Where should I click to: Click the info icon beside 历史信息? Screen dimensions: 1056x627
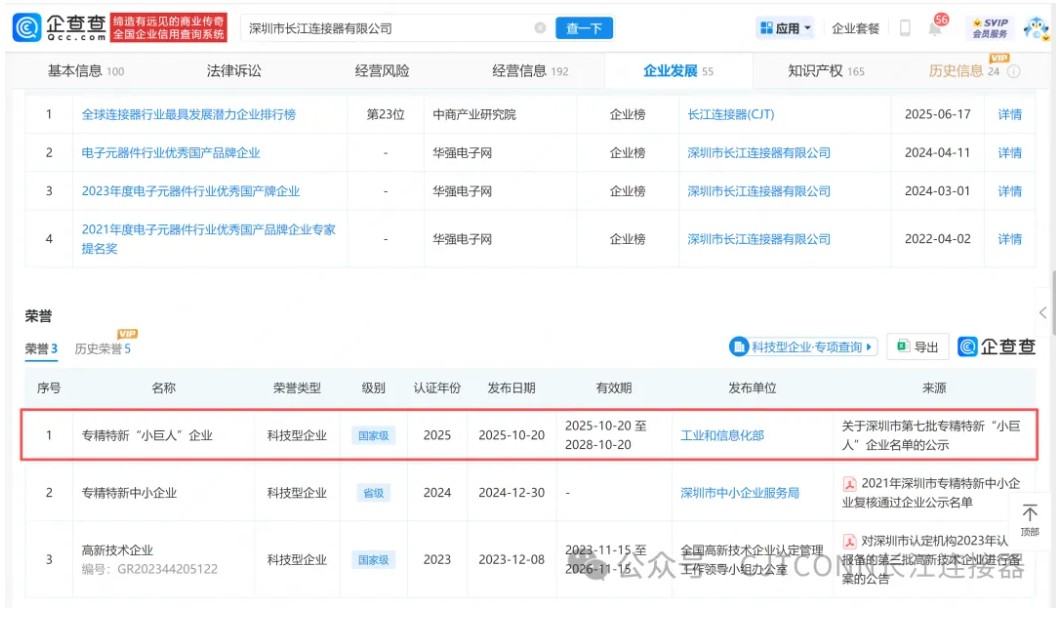pos(1014,71)
